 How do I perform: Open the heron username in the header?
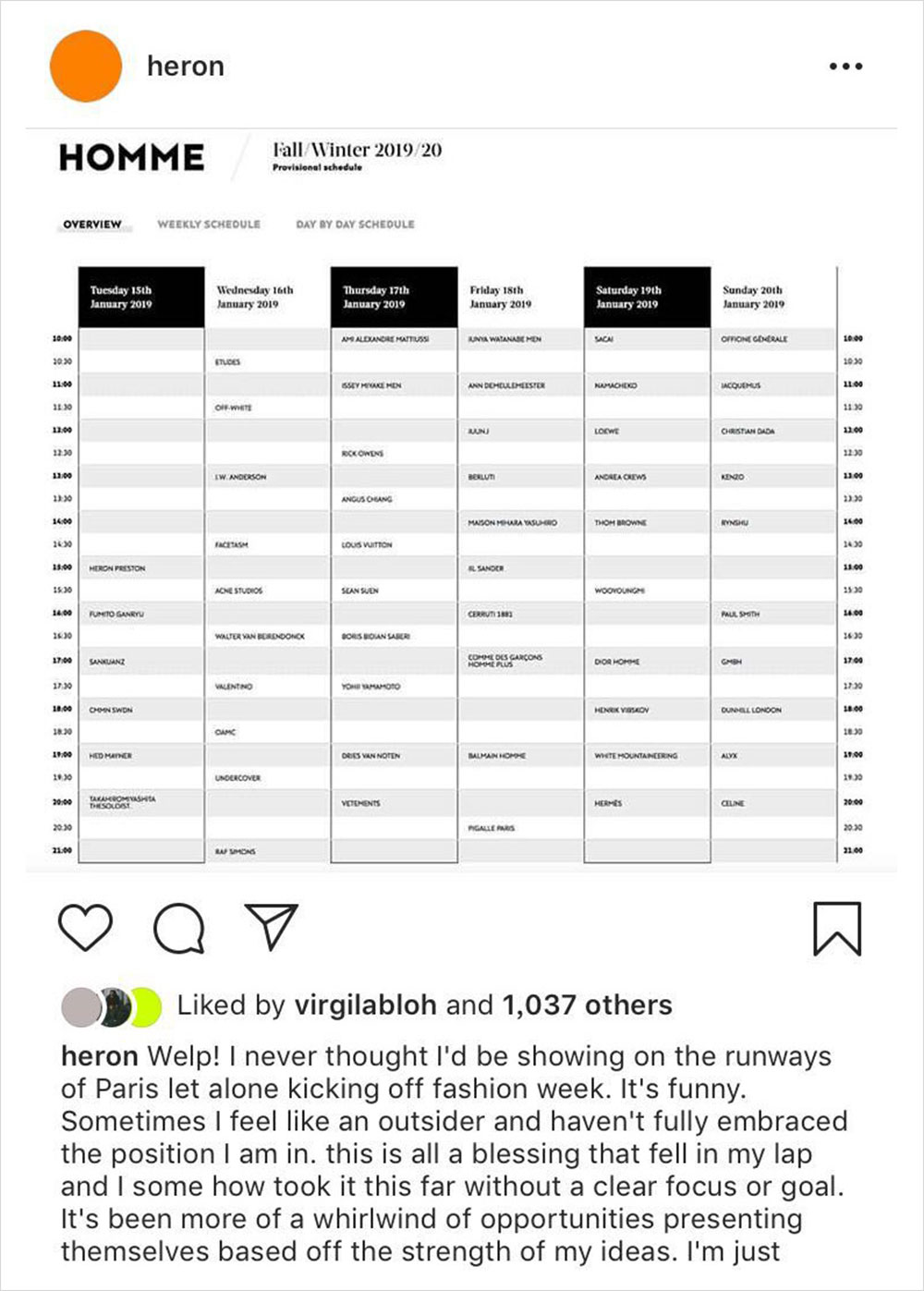[185, 67]
